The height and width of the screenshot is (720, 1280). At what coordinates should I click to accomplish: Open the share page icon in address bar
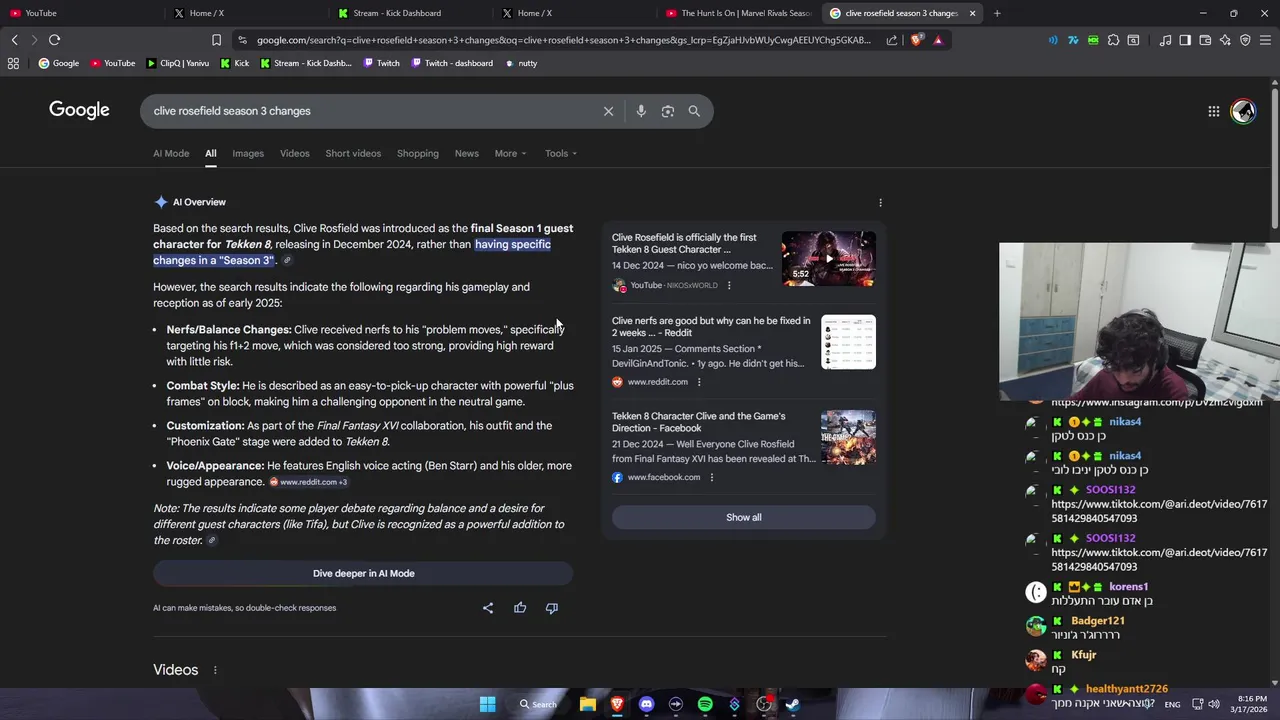892,40
